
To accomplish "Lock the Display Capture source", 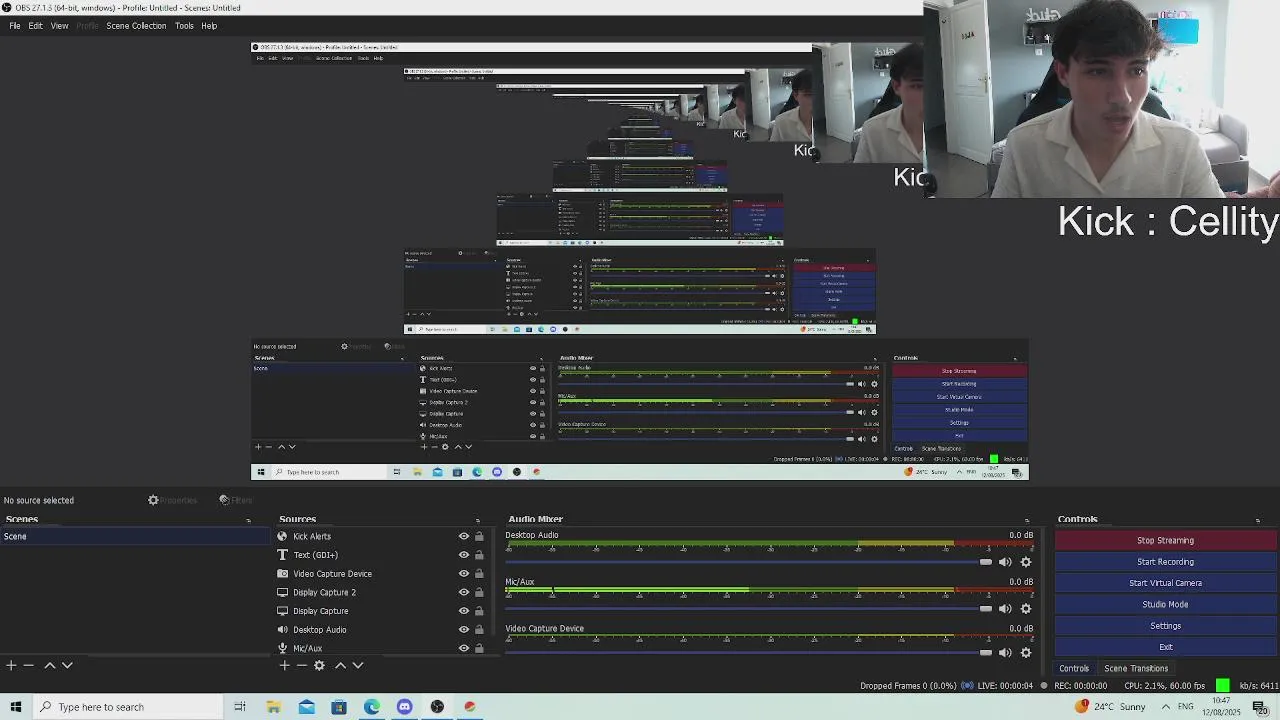I will click(x=479, y=611).
